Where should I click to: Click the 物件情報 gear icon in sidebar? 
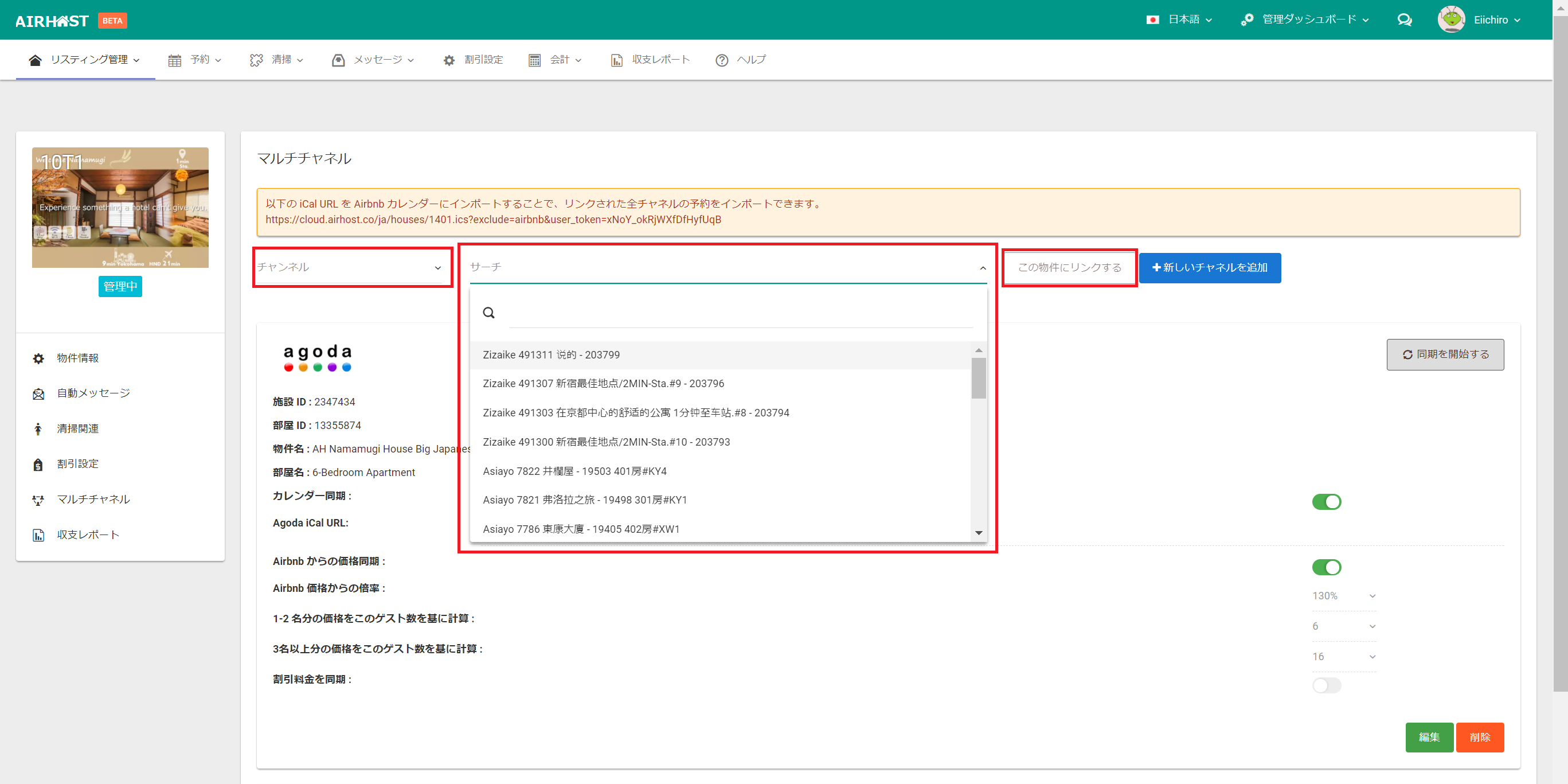point(38,358)
